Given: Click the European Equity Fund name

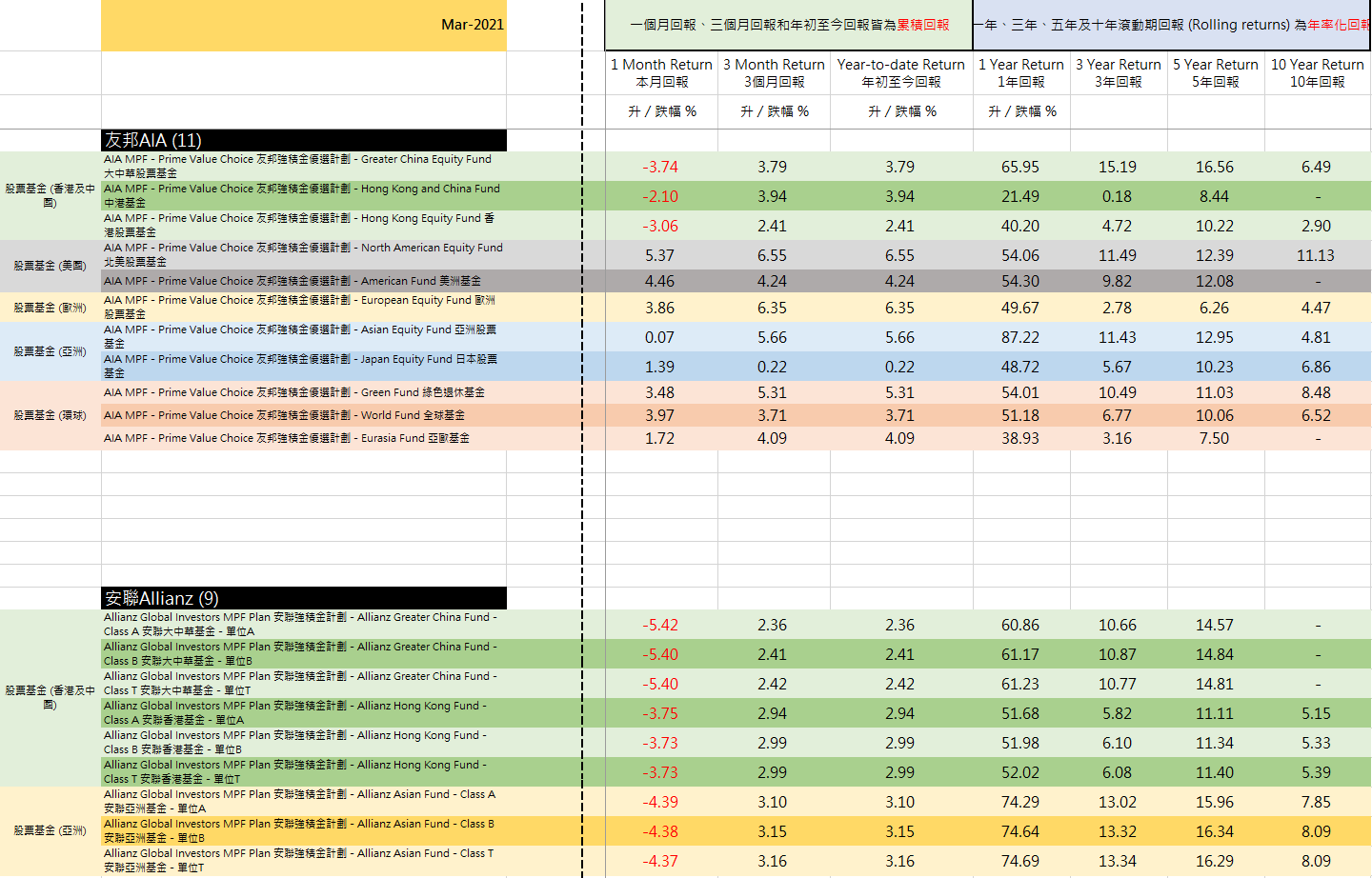Looking at the screenshot, I should [304, 307].
